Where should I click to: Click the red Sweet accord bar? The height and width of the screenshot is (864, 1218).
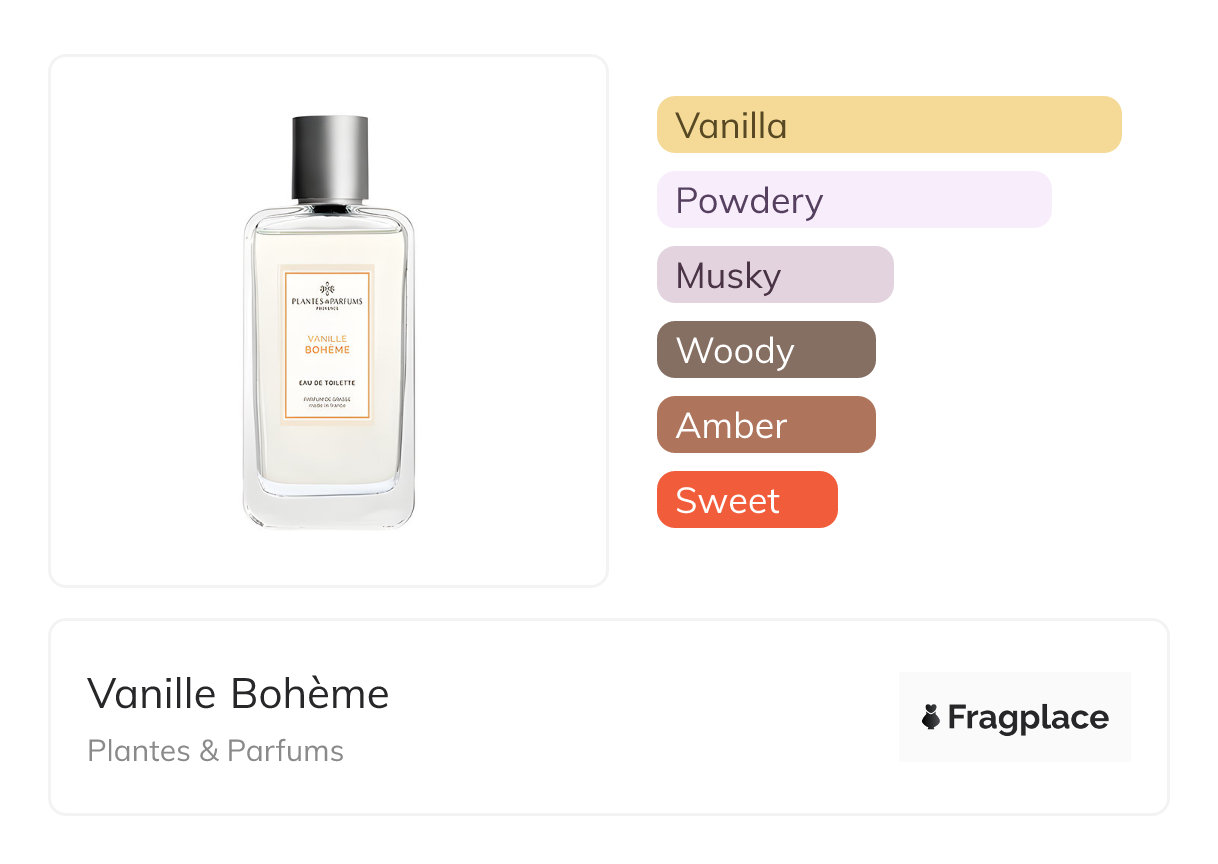[746, 500]
